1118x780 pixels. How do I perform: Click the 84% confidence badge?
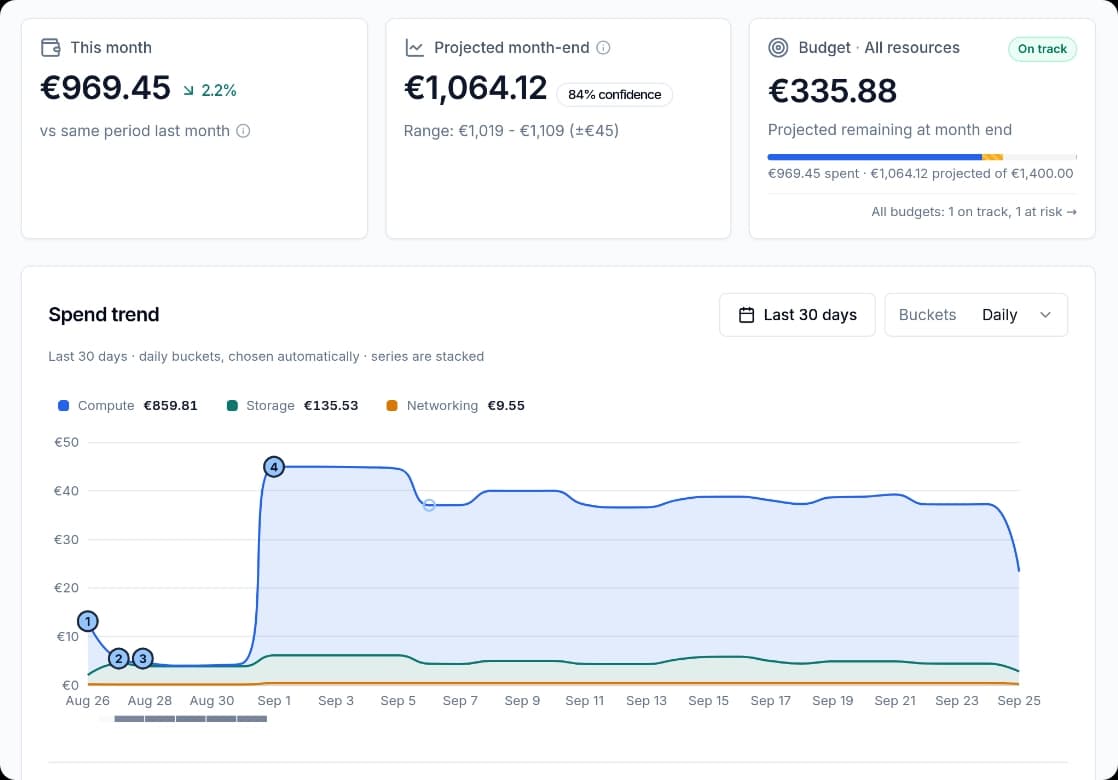tap(615, 95)
